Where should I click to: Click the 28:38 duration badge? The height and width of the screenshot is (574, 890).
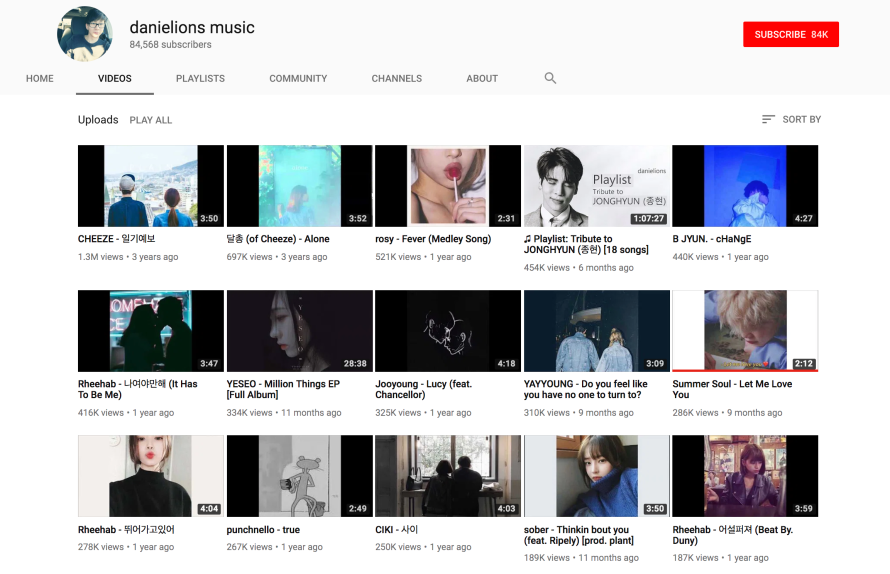(x=355, y=363)
